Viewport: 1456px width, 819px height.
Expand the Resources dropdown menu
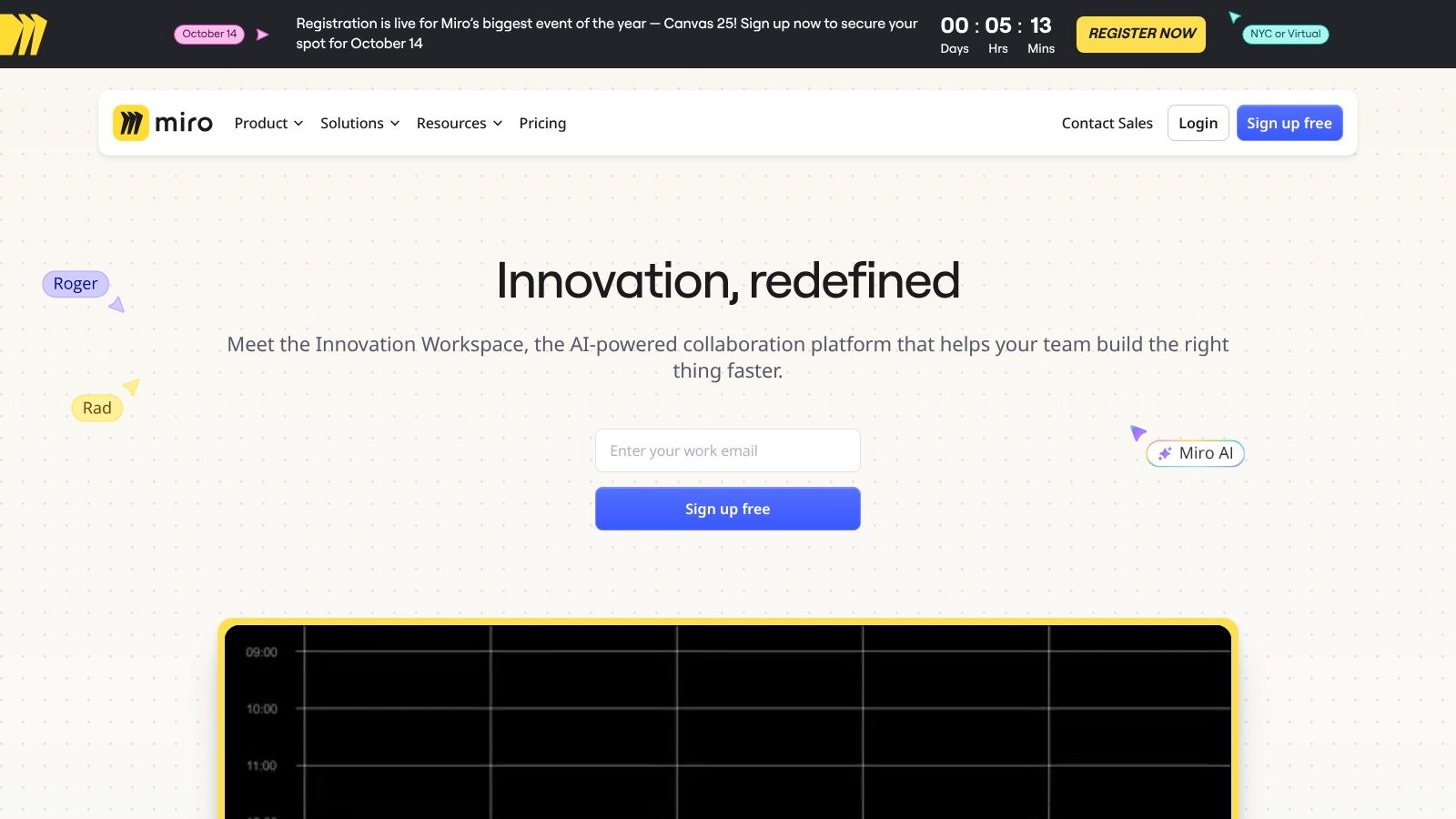click(x=459, y=123)
